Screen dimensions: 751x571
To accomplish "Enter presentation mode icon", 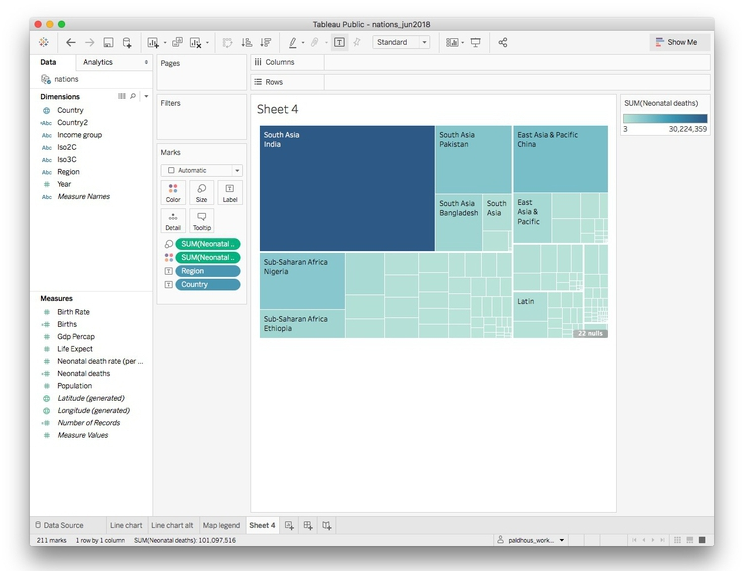I will tap(476, 42).
